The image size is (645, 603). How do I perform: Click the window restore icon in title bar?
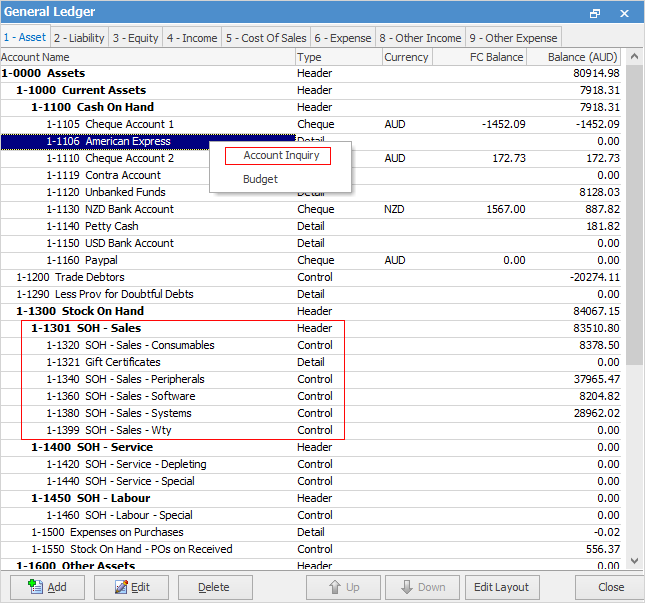coord(596,14)
